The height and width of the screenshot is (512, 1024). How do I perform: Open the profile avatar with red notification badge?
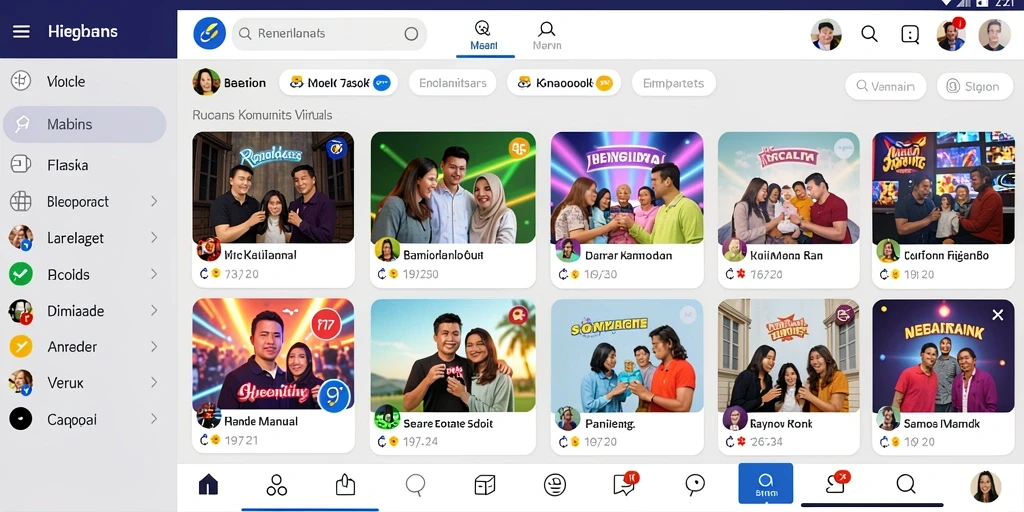click(951, 35)
